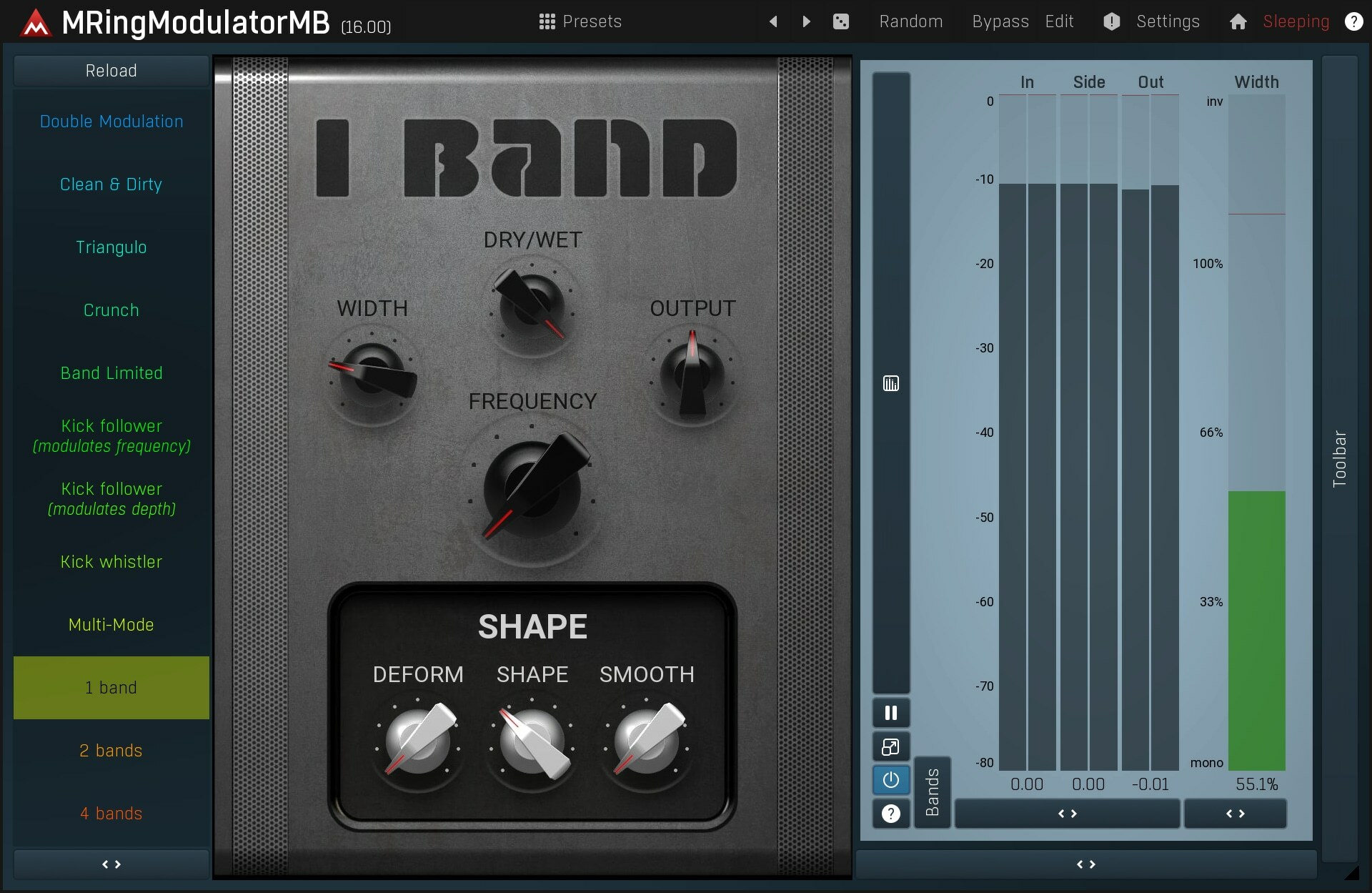
Task: Open the Edit menu
Action: click(1059, 21)
